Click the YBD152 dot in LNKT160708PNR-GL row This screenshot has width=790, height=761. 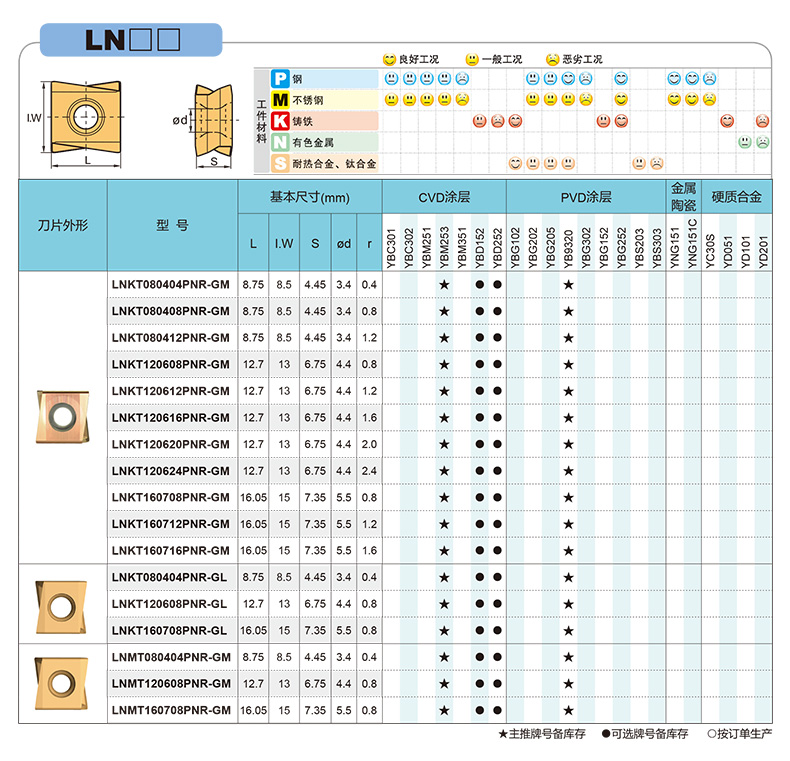coord(480,630)
